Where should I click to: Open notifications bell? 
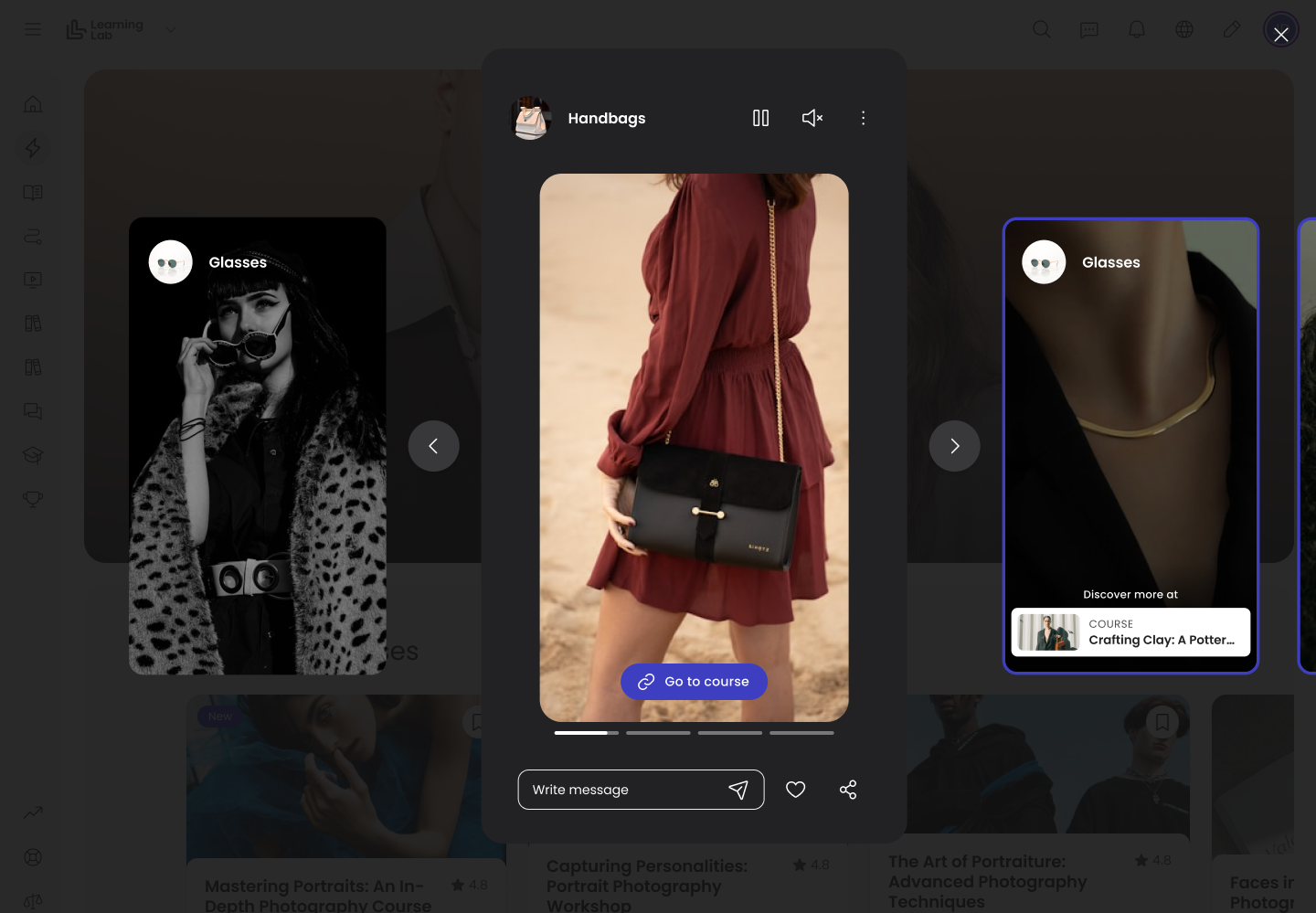[1137, 29]
